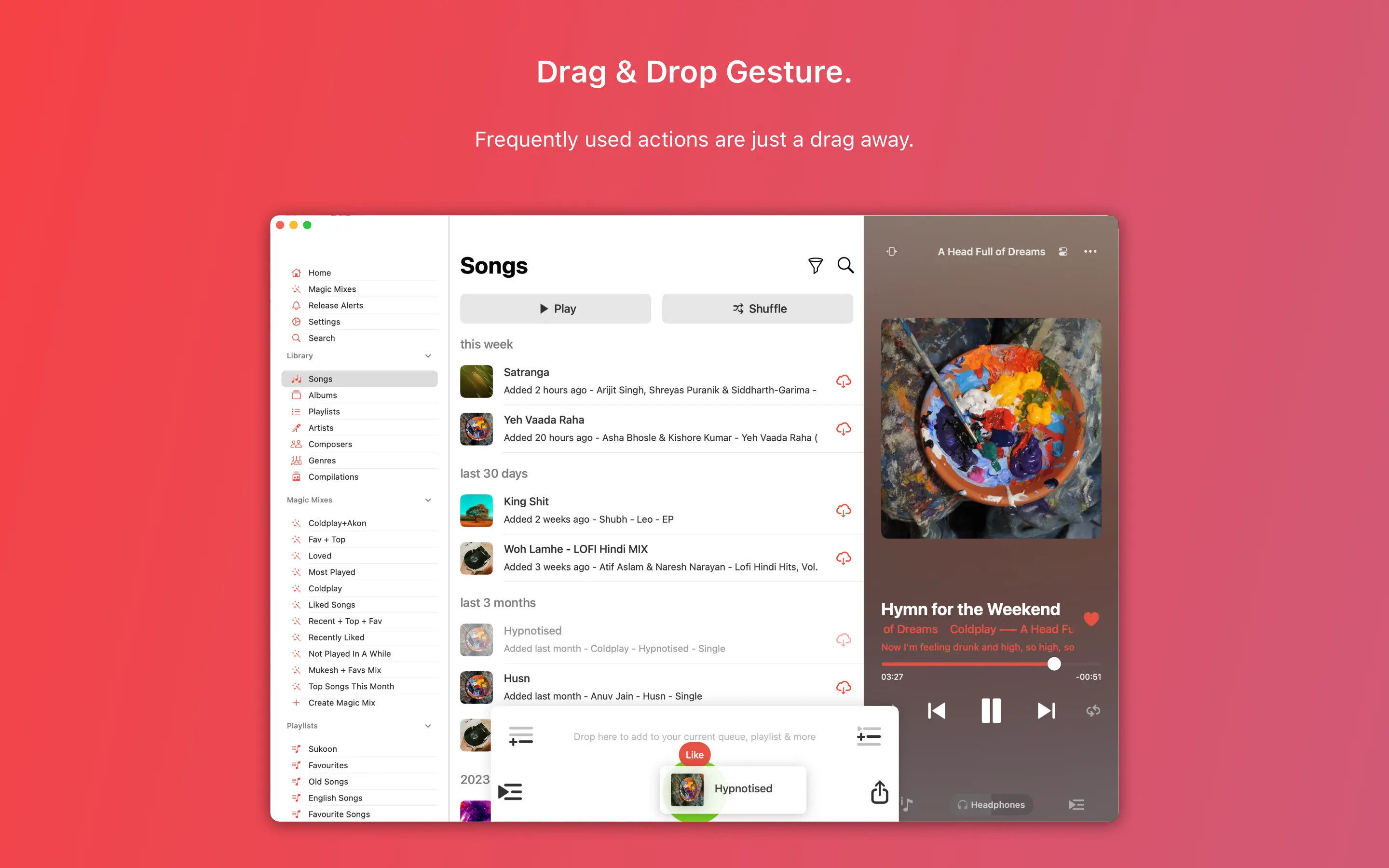1389x868 pixels.
Task: Open the three-dots more menu
Action: [1090, 251]
